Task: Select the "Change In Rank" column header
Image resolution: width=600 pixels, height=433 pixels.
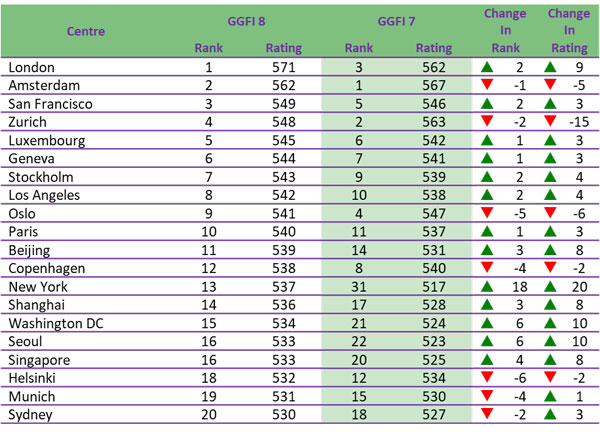Action: pyautogui.click(x=504, y=30)
